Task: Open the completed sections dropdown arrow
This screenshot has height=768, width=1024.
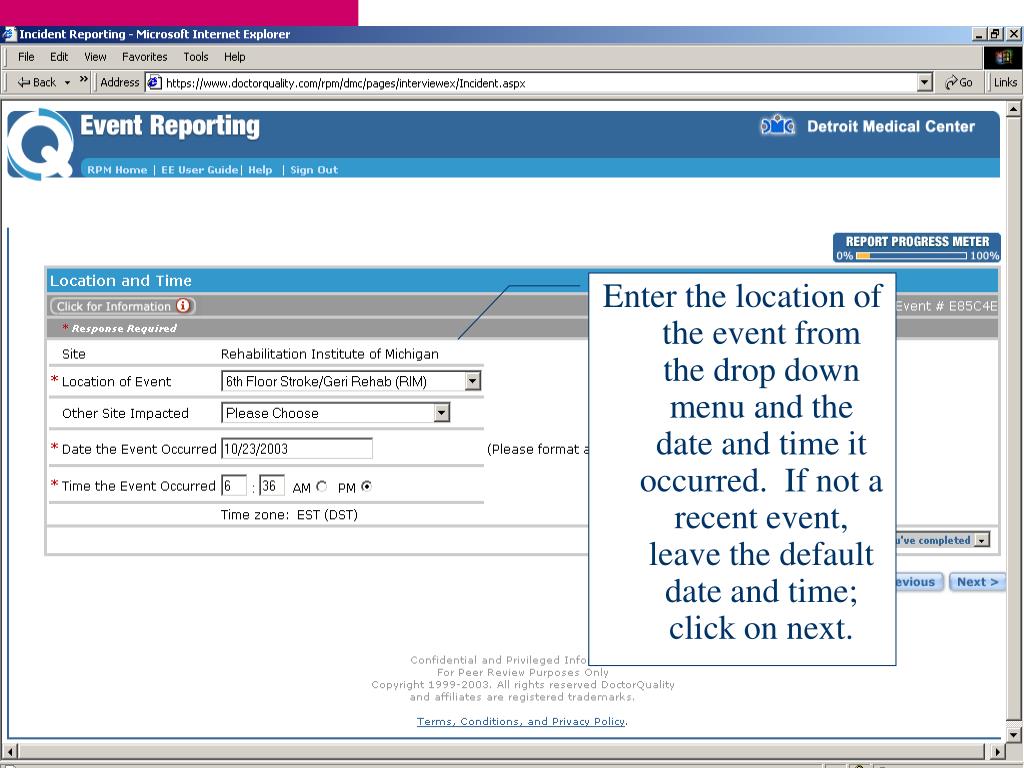Action: click(x=982, y=541)
